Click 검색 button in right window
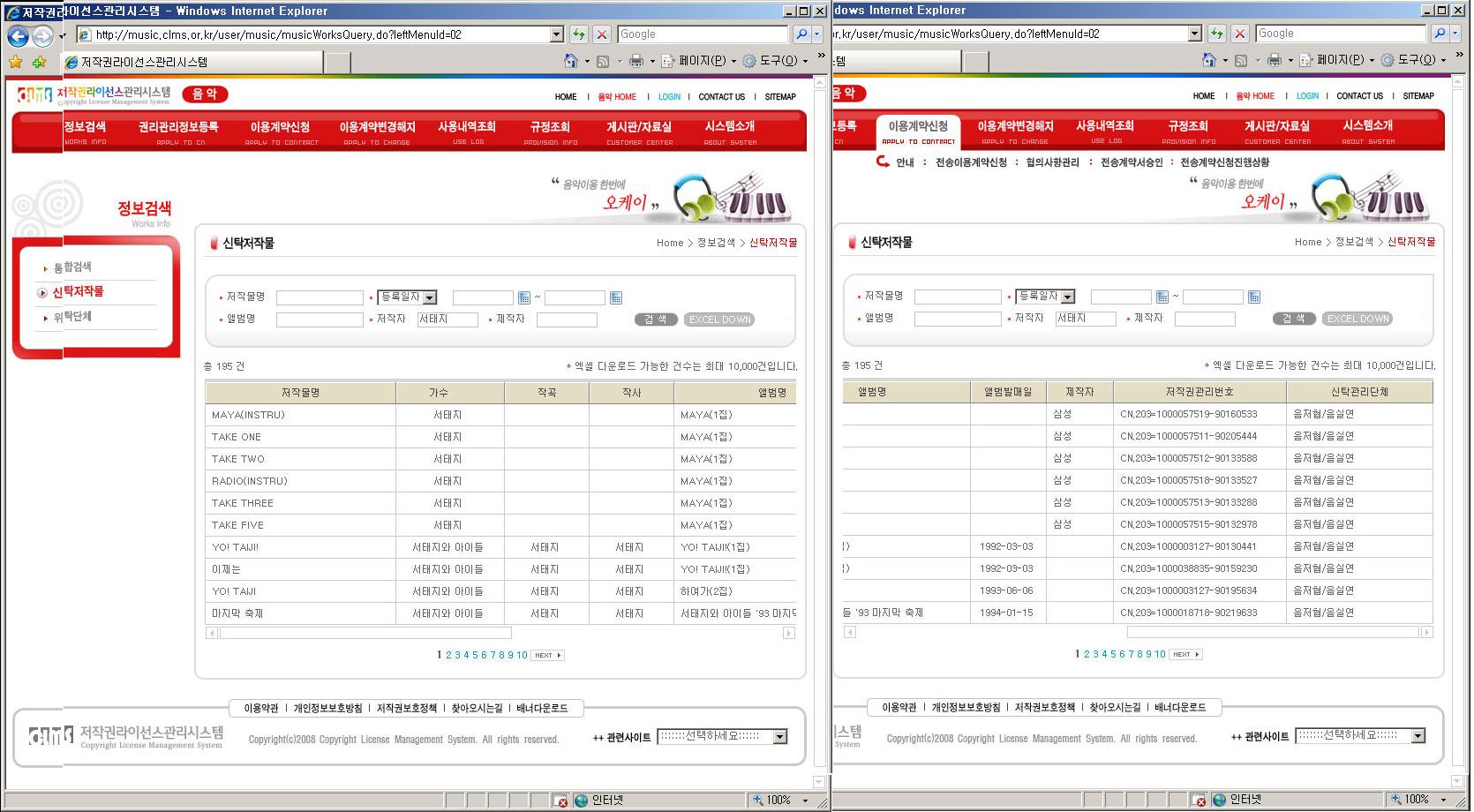The image size is (1474, 812). coord(1294,319)
